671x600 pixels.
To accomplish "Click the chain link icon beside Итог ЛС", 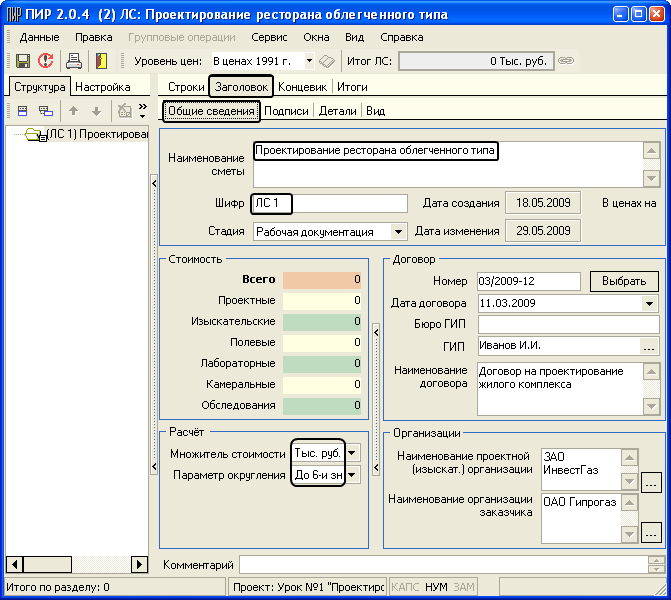I will [566, 61].
